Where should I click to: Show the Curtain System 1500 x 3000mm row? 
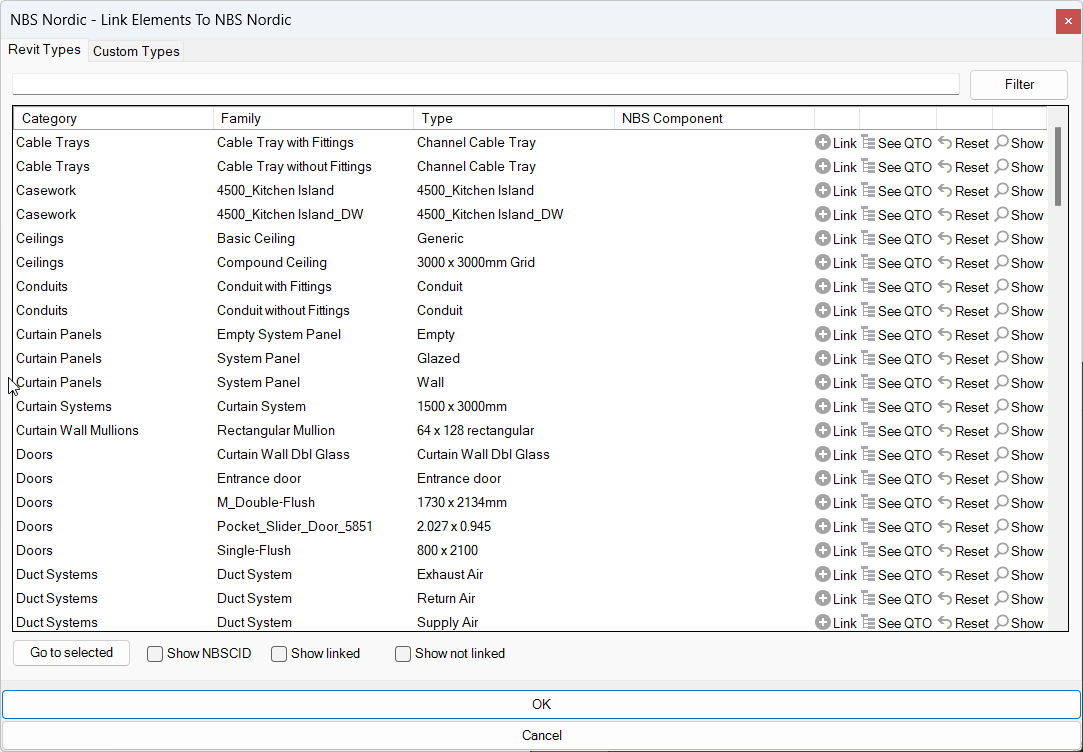[x=1019, y=407]
